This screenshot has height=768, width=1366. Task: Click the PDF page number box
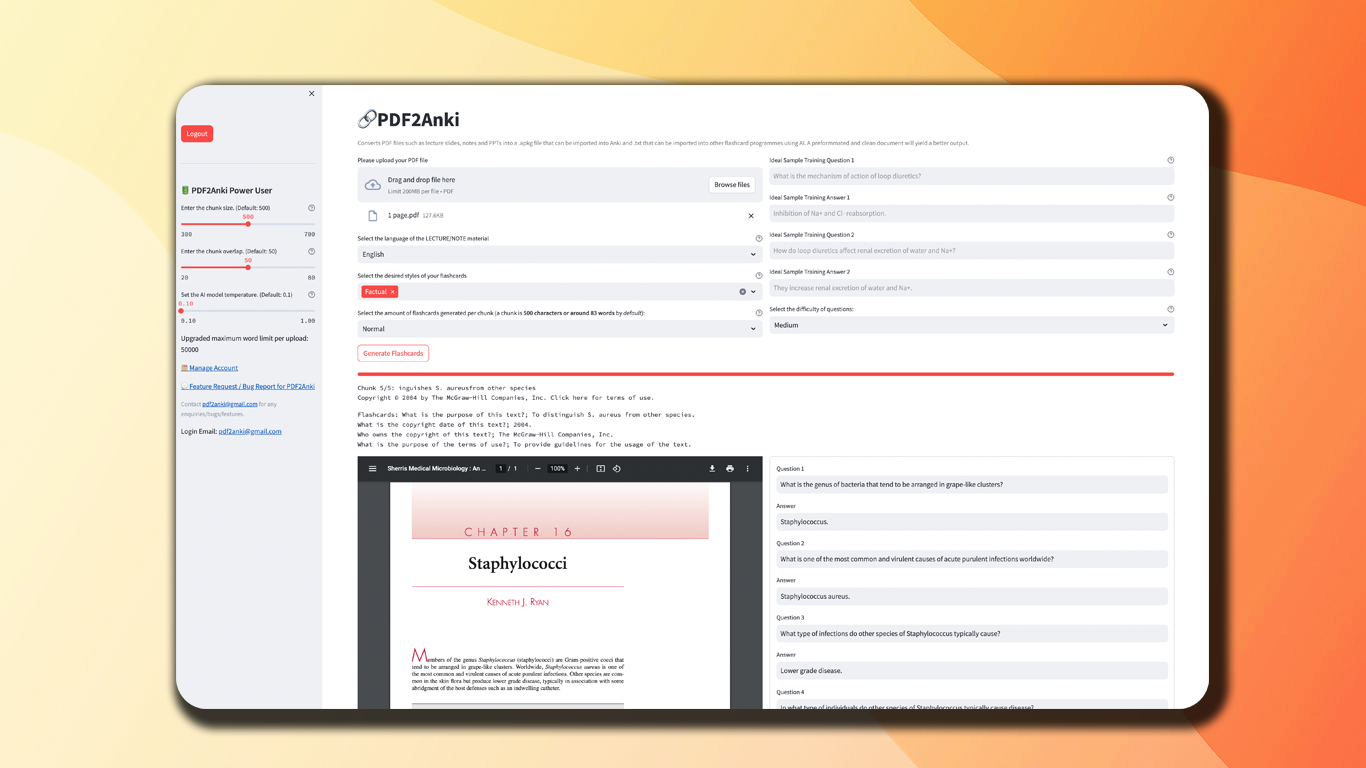tap(501, 469)
